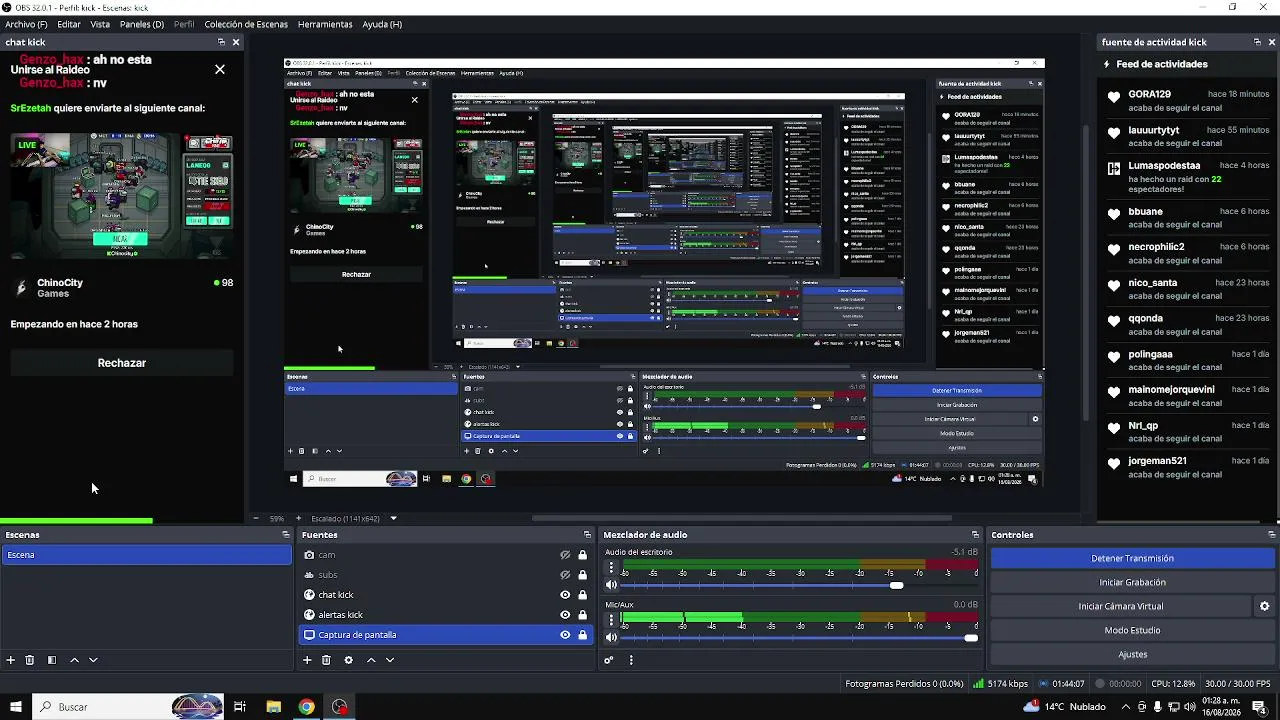This screenshot has height=720, width=1280.
Task: Zoom in the preview with plus
Action: pyautogui.click(x=297, y=518)
